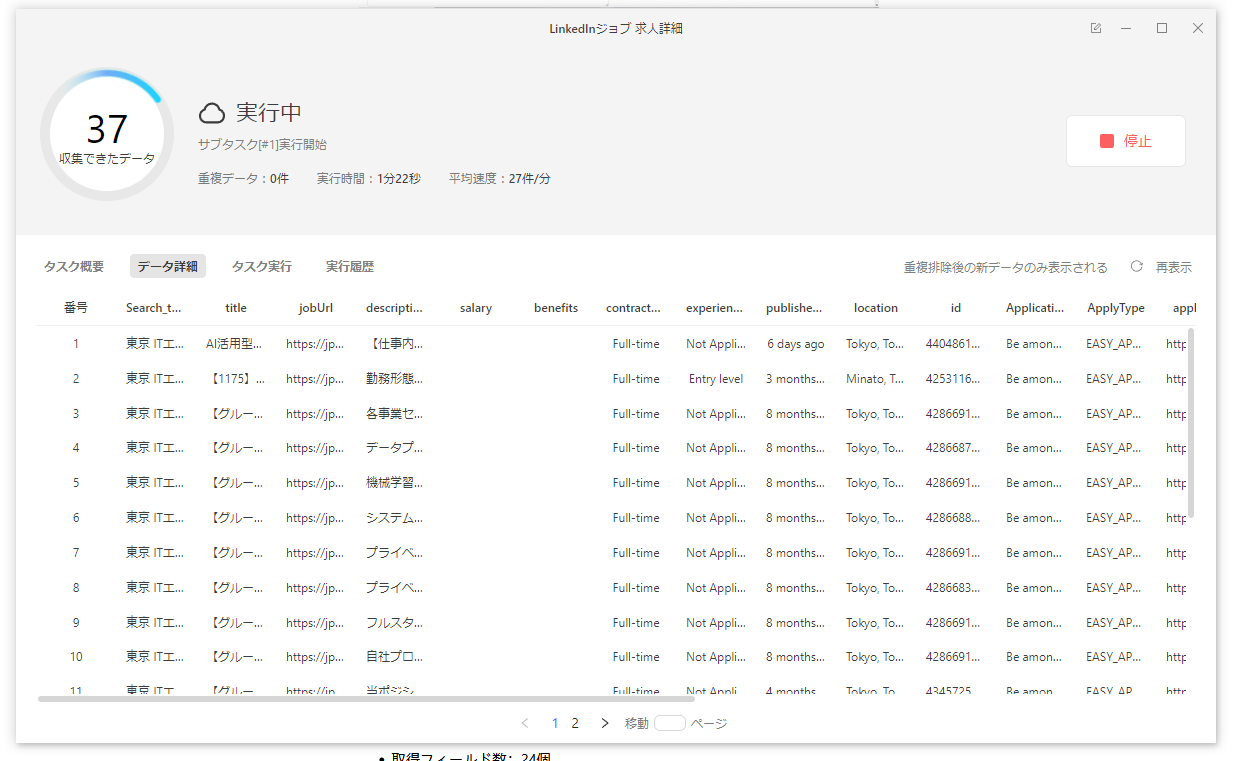Click the application URL link in the first row

[x=1183, y=343]
